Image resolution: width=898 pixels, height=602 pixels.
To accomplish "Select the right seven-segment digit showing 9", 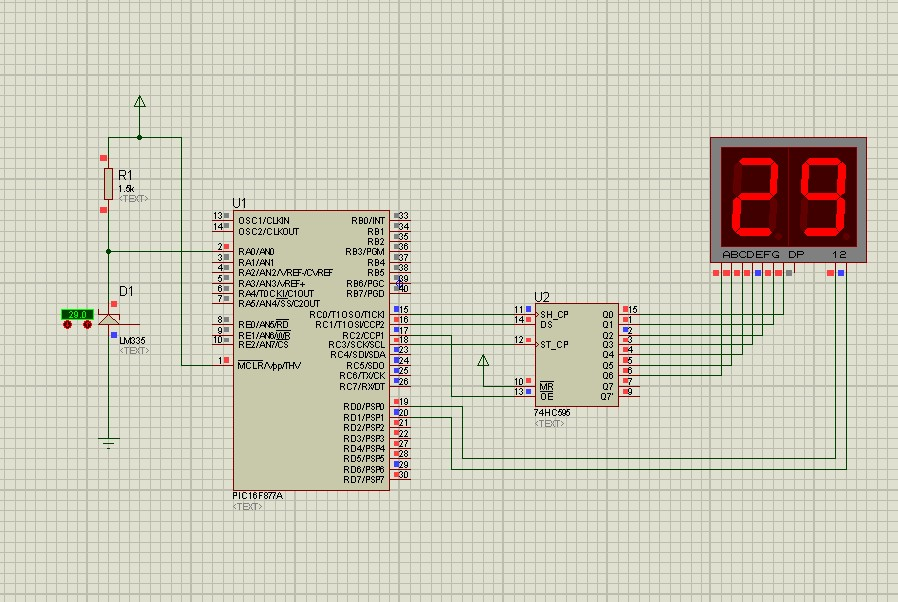I will point(822,198).
